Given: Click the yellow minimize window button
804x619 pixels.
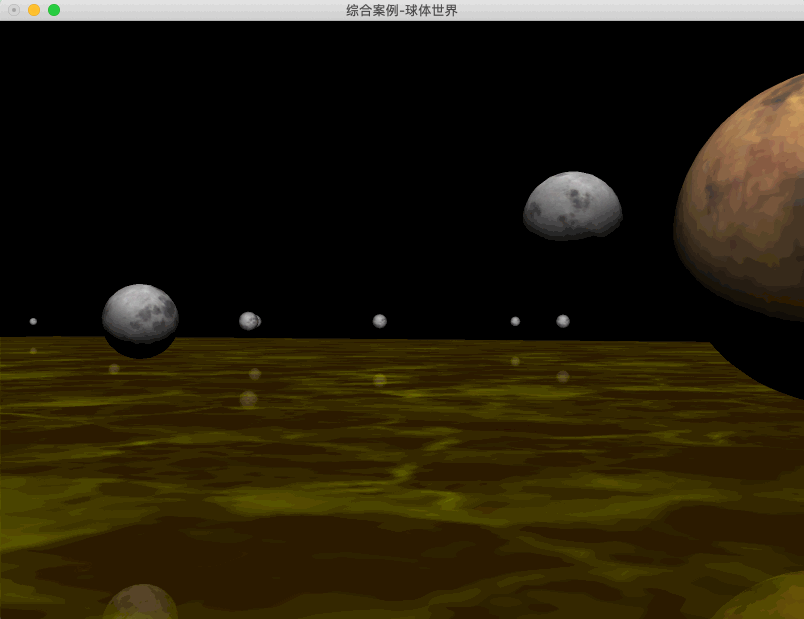Looking at the screenshot, I should click(34, 10).
